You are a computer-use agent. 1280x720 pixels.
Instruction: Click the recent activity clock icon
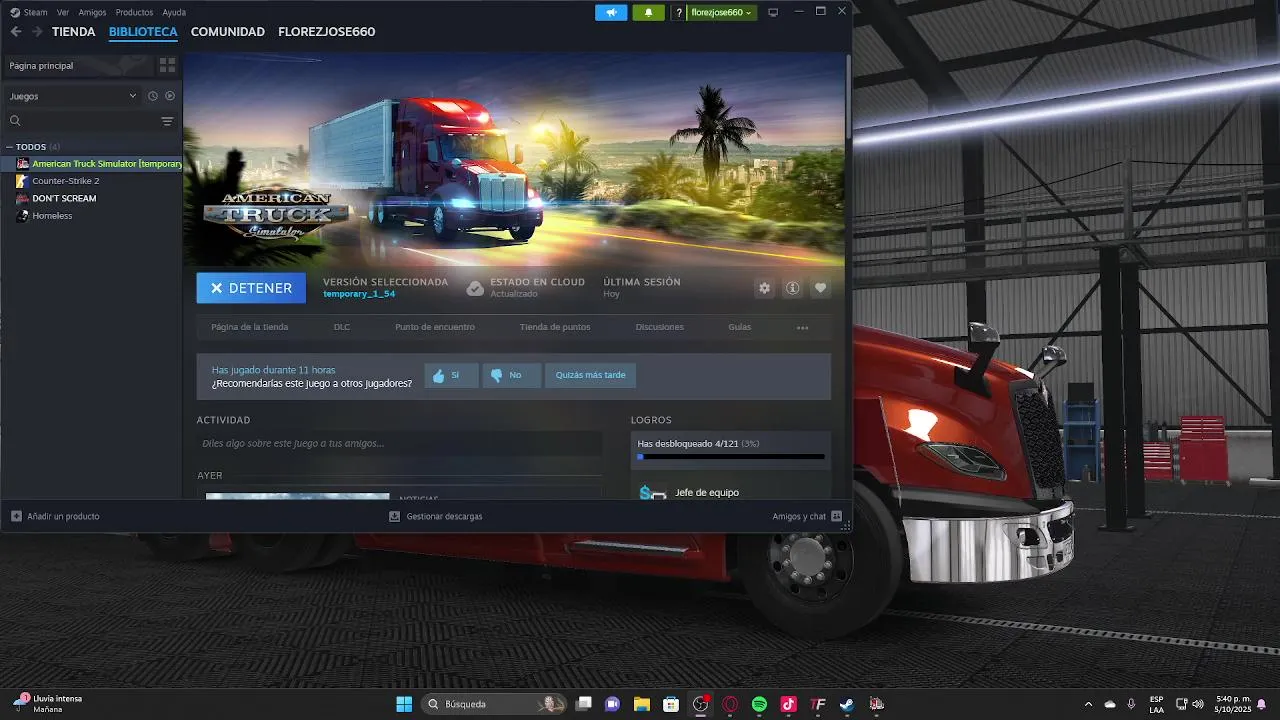click(153, 96)
